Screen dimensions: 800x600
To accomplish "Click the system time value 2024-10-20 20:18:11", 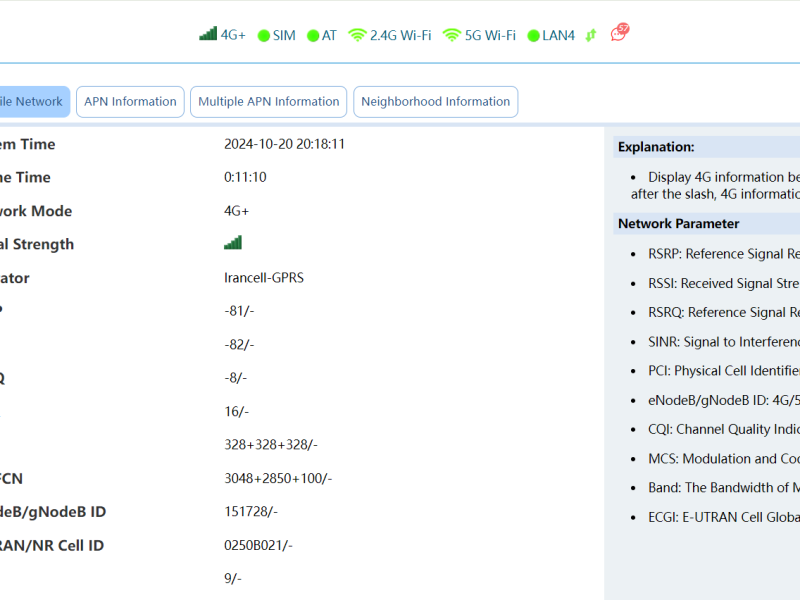I will click(x=284, y=144).
